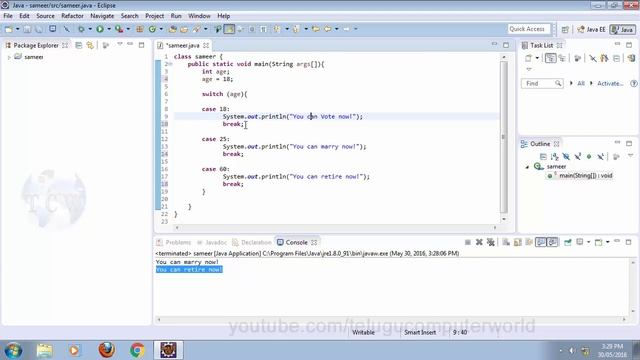The width and height of the screenshot is (640, 360).
Task: Open the Navigate menu
Action: pyautogui.click(x=102, y=16)
